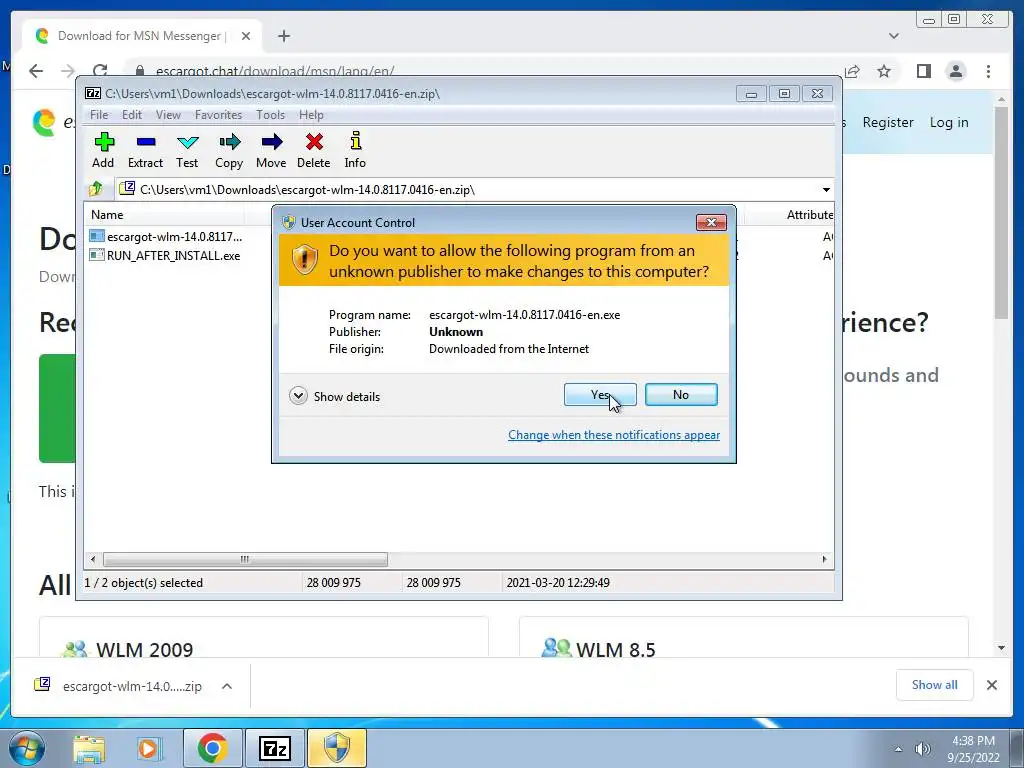Screen dimensions: 1024x768
Task: Click the Log in link on the webpage
Action: [949, 123]
